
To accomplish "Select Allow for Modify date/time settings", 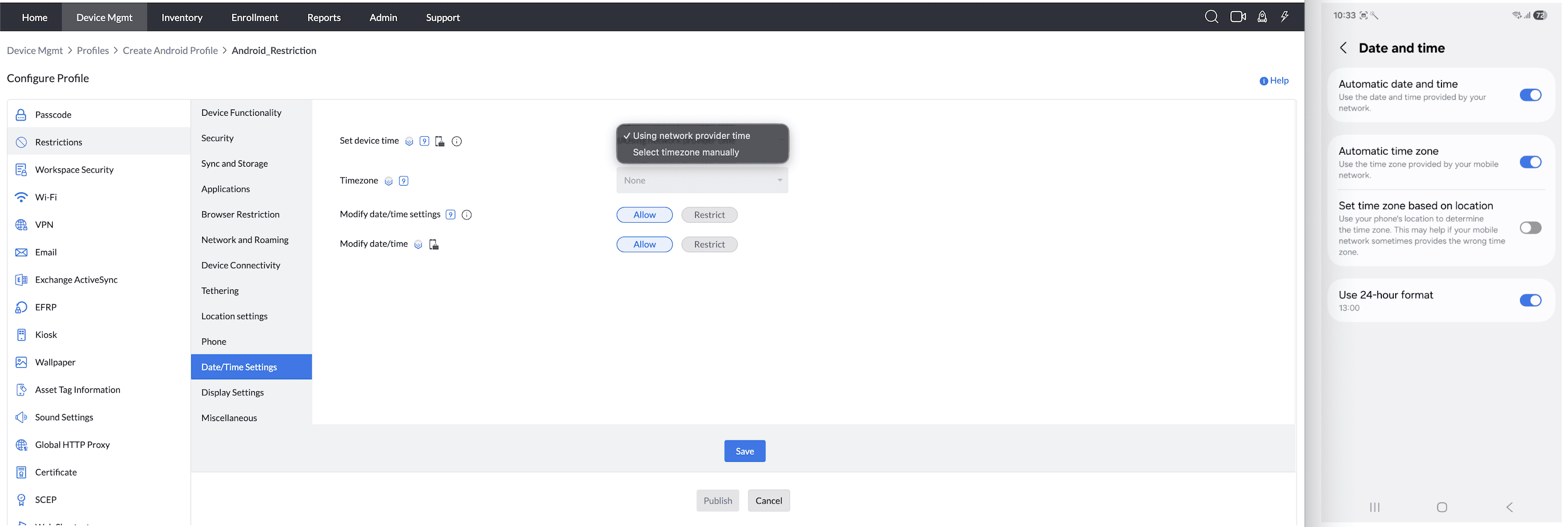I will (x=645, y=215).
